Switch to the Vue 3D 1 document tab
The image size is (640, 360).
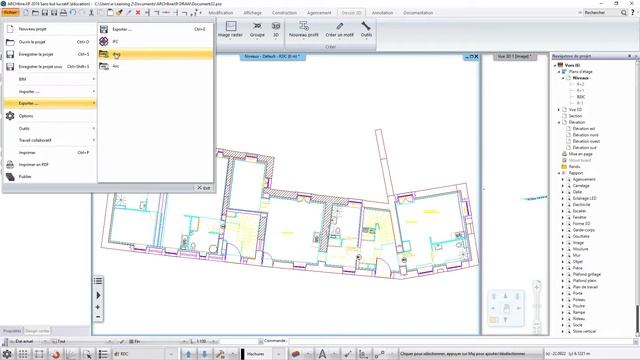(514, 56)
